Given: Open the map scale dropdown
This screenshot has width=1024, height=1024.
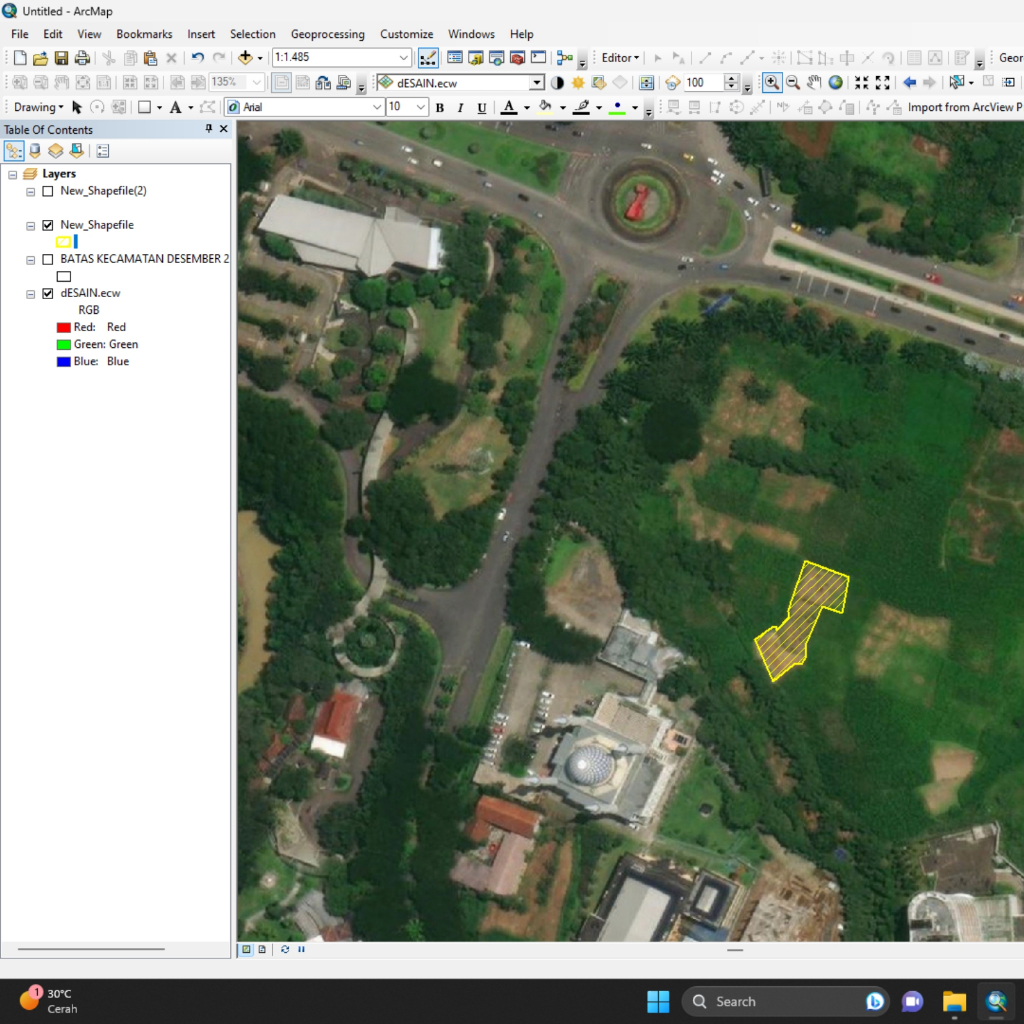Looking at the screenshot, I should point(404,58).
